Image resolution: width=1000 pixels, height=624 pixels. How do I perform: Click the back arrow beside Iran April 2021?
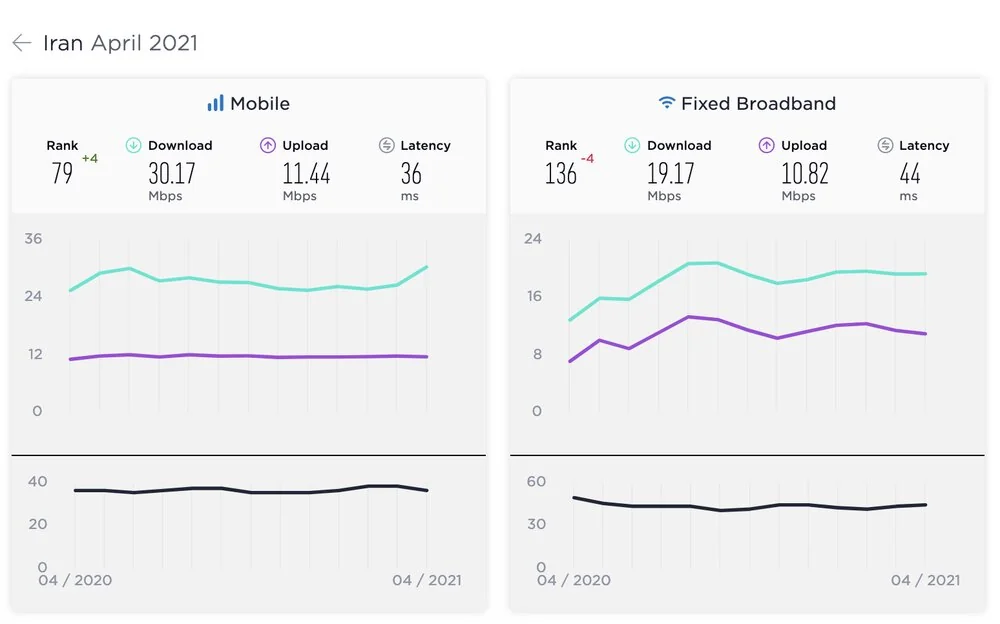coord(21,44)
